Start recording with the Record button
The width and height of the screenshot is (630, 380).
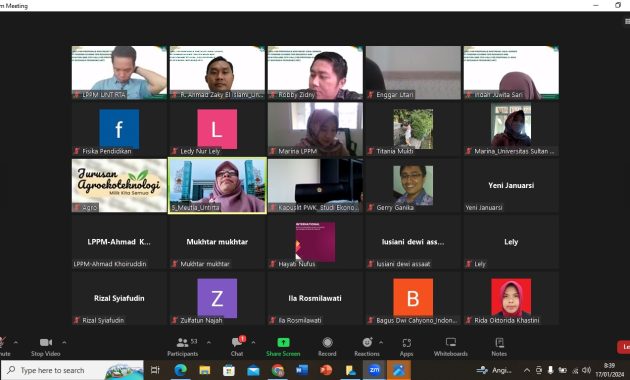(327, 347)
